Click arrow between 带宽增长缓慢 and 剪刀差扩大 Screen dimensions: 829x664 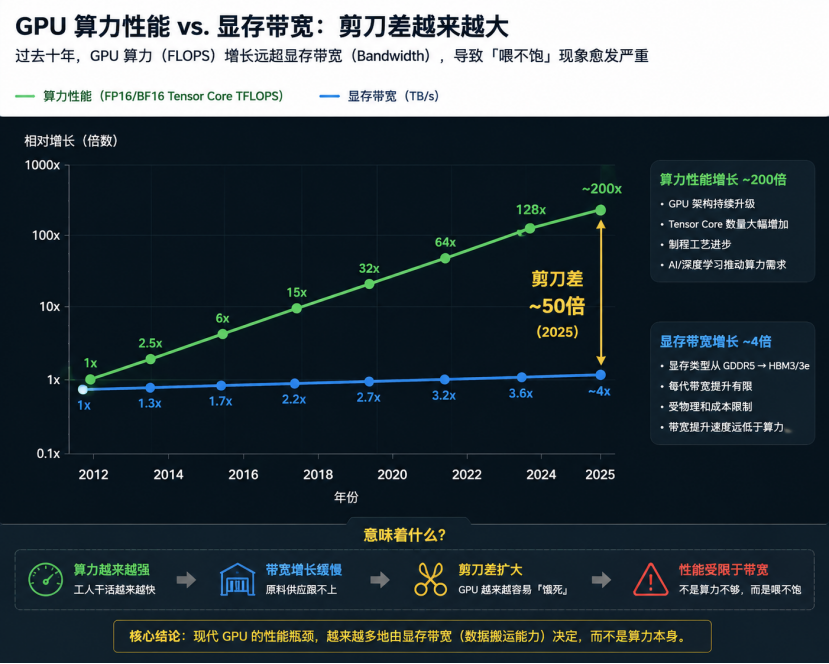pos(380,580)
